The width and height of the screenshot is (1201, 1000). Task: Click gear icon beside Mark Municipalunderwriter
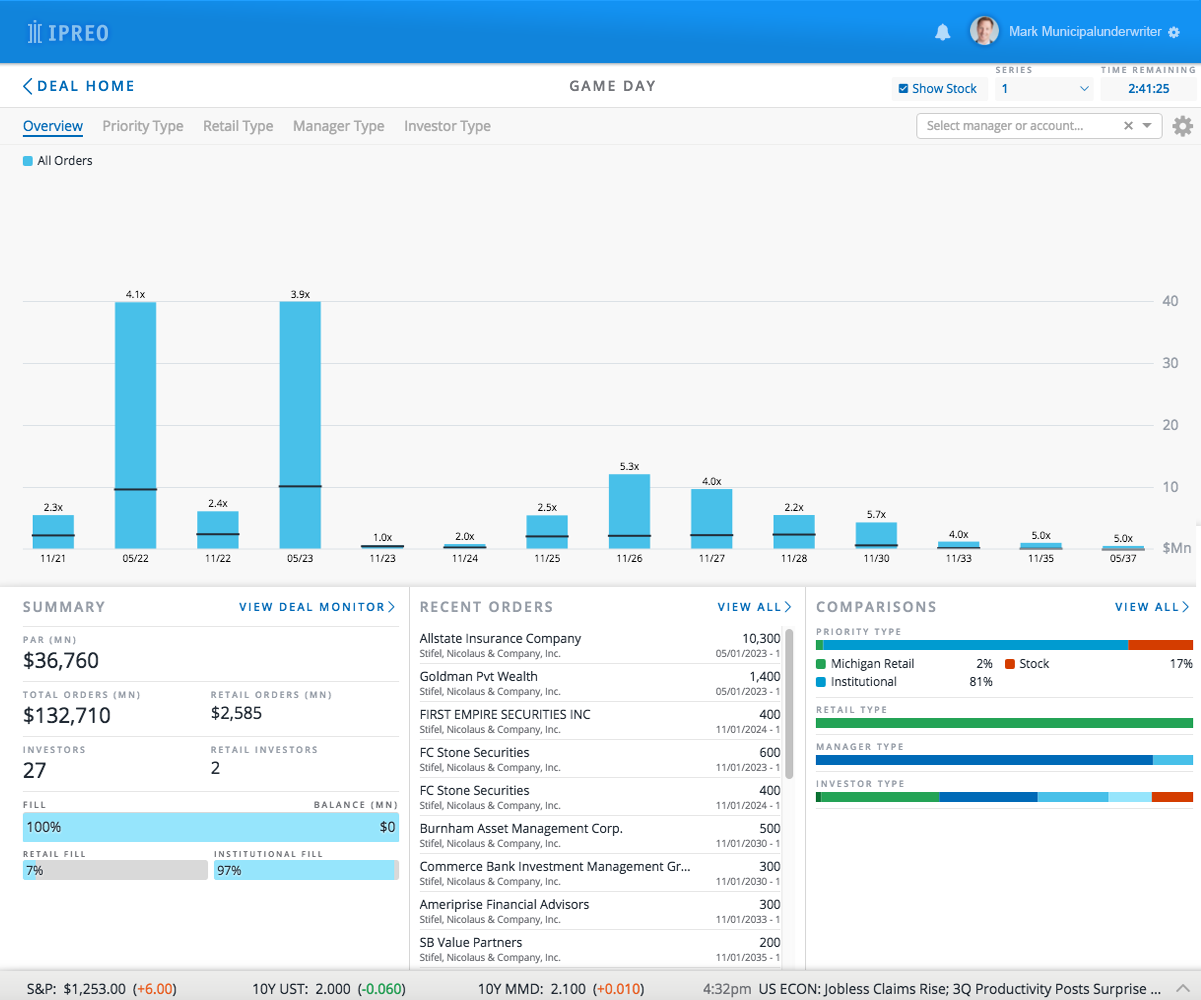(x=1173, y=32)
